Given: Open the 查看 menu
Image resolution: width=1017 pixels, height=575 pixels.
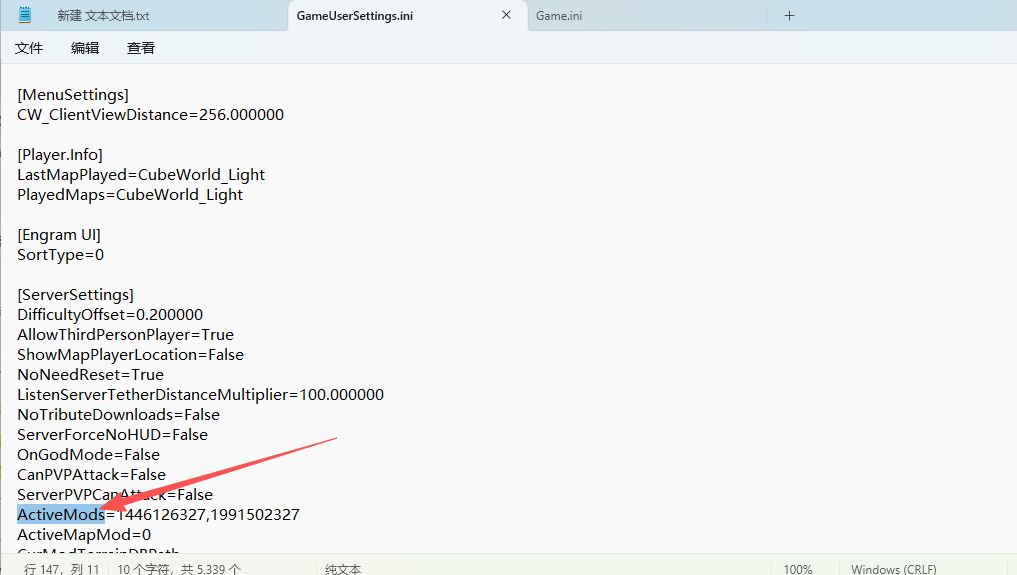Looking at the screenshot, I should [141, 48].
